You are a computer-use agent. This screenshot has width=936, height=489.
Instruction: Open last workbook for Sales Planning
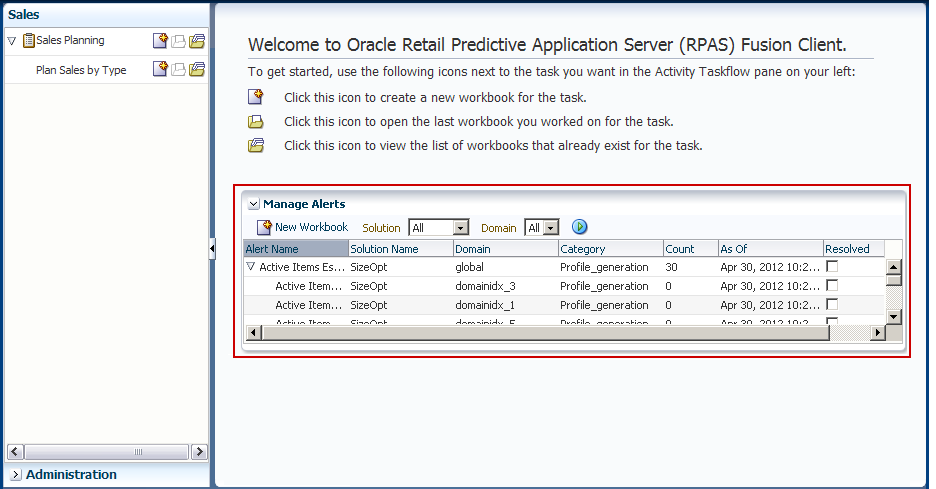coord(178,41)
